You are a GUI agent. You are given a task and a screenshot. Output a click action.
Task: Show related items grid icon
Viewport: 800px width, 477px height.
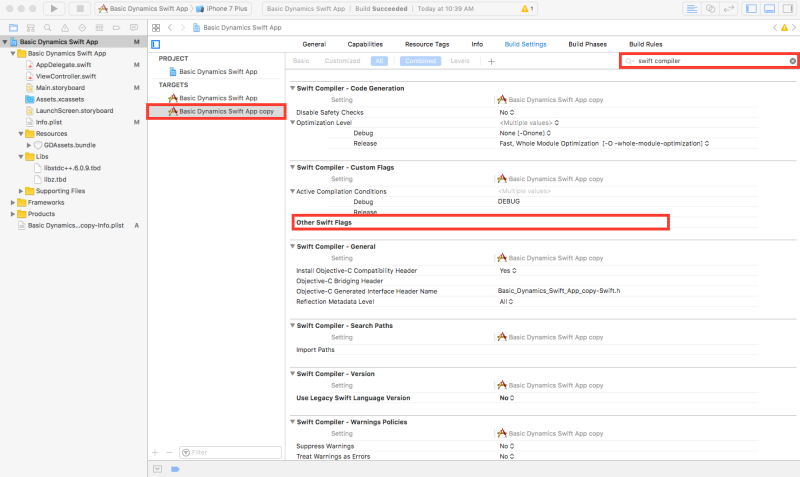click(x=156, y=28)
